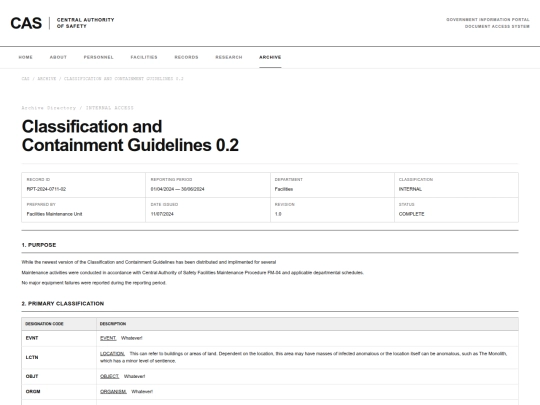
Task: Click the underlined LOCATION term
Action: [x=112, y=354]
